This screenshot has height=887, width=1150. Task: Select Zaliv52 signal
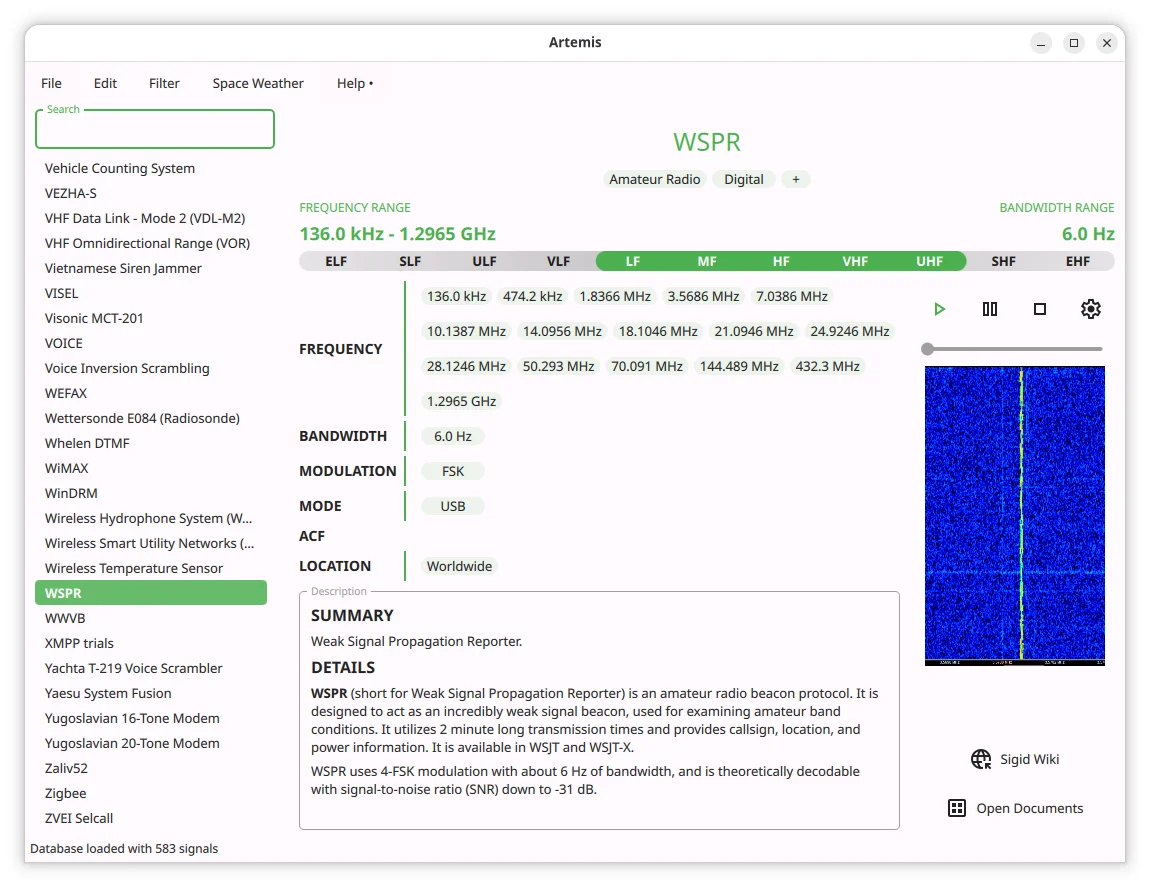(x=151, y=767)
